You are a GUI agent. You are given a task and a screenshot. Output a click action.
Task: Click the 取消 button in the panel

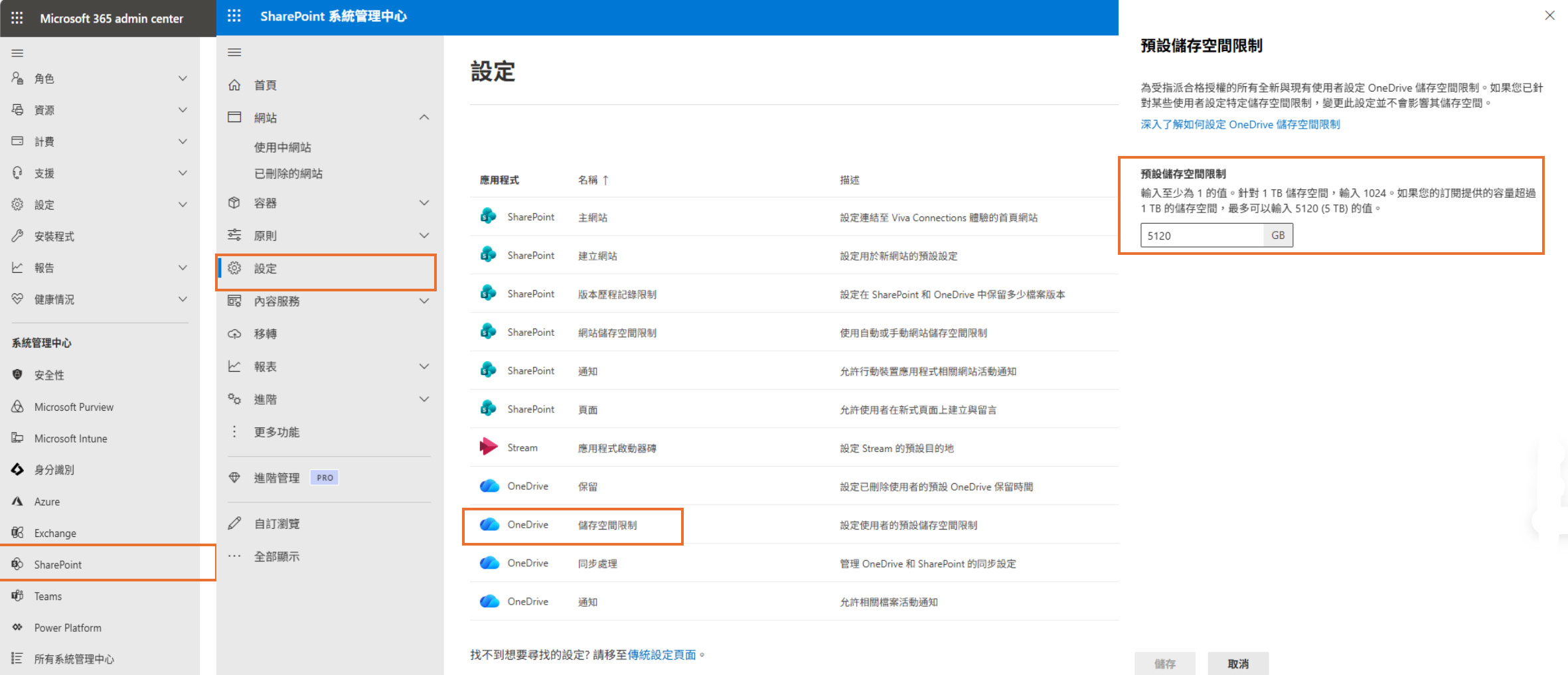click(1238, 663)
